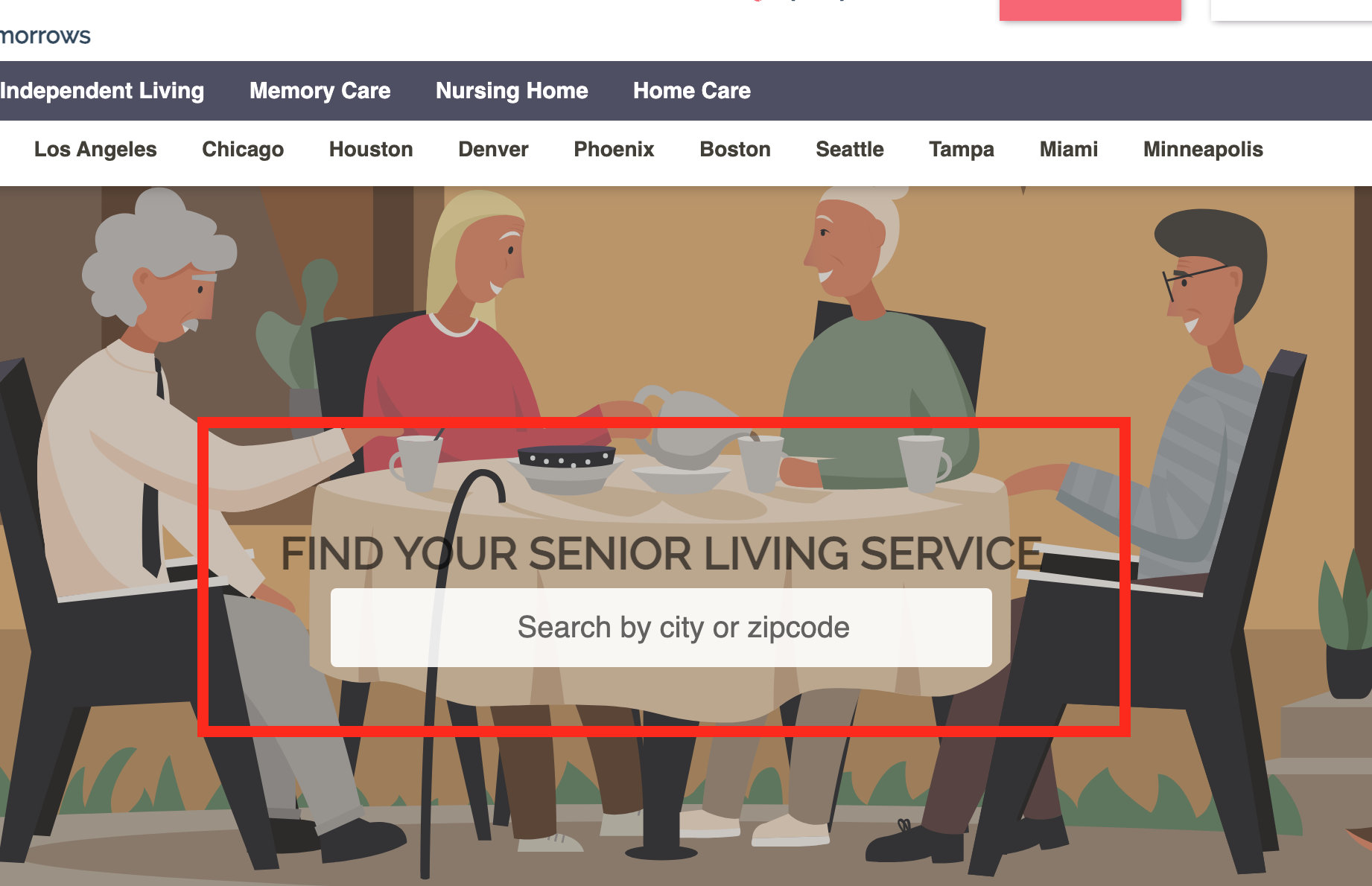Select Memory Care in navigation bar
This screenshot has width=1372, height=886.
point(320,91)
